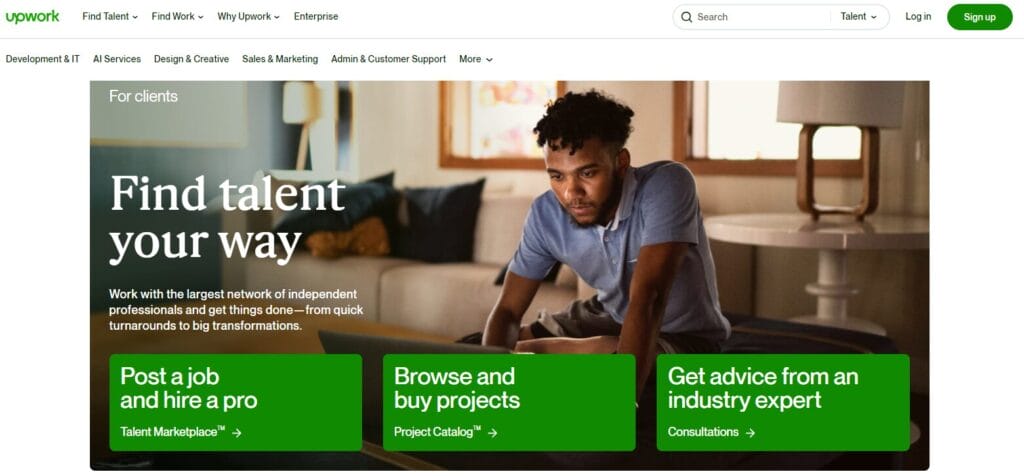Image resolution: width=1024 pixels, height=476 pixels.
Task: Select the Development & IT category
Action: [x=42, y=59]
